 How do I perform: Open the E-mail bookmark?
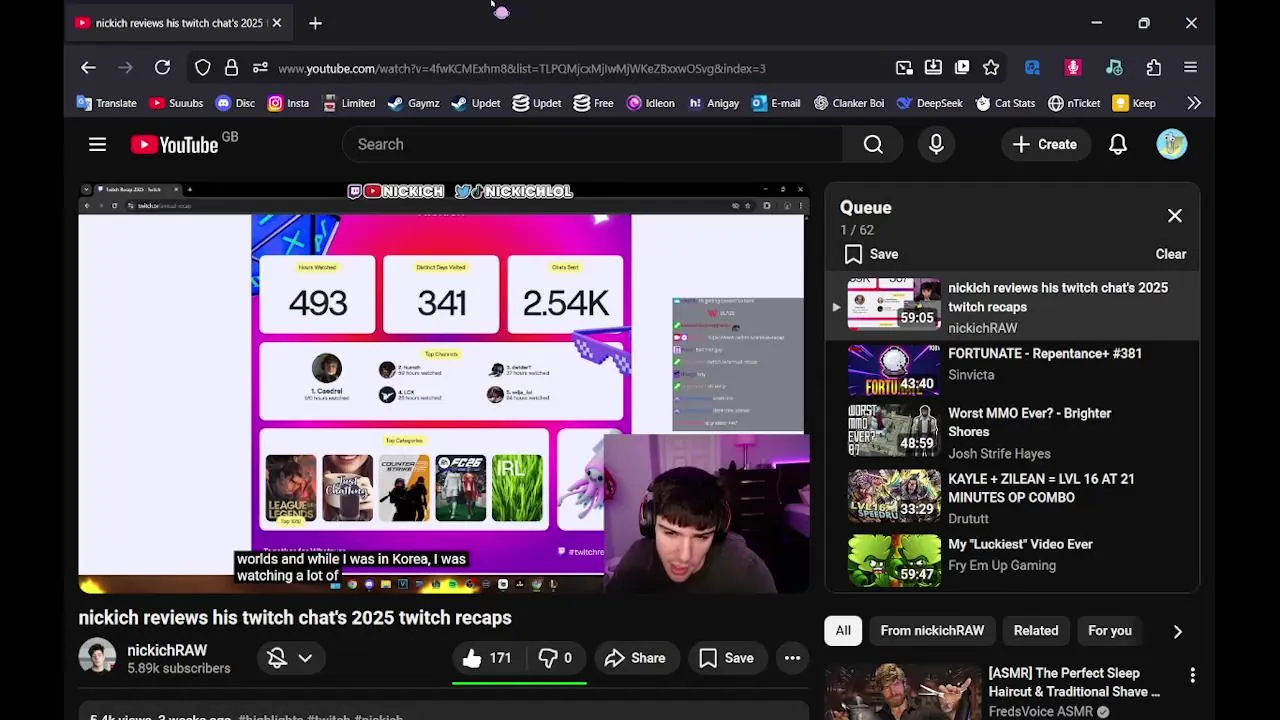(x=776, y=103)
